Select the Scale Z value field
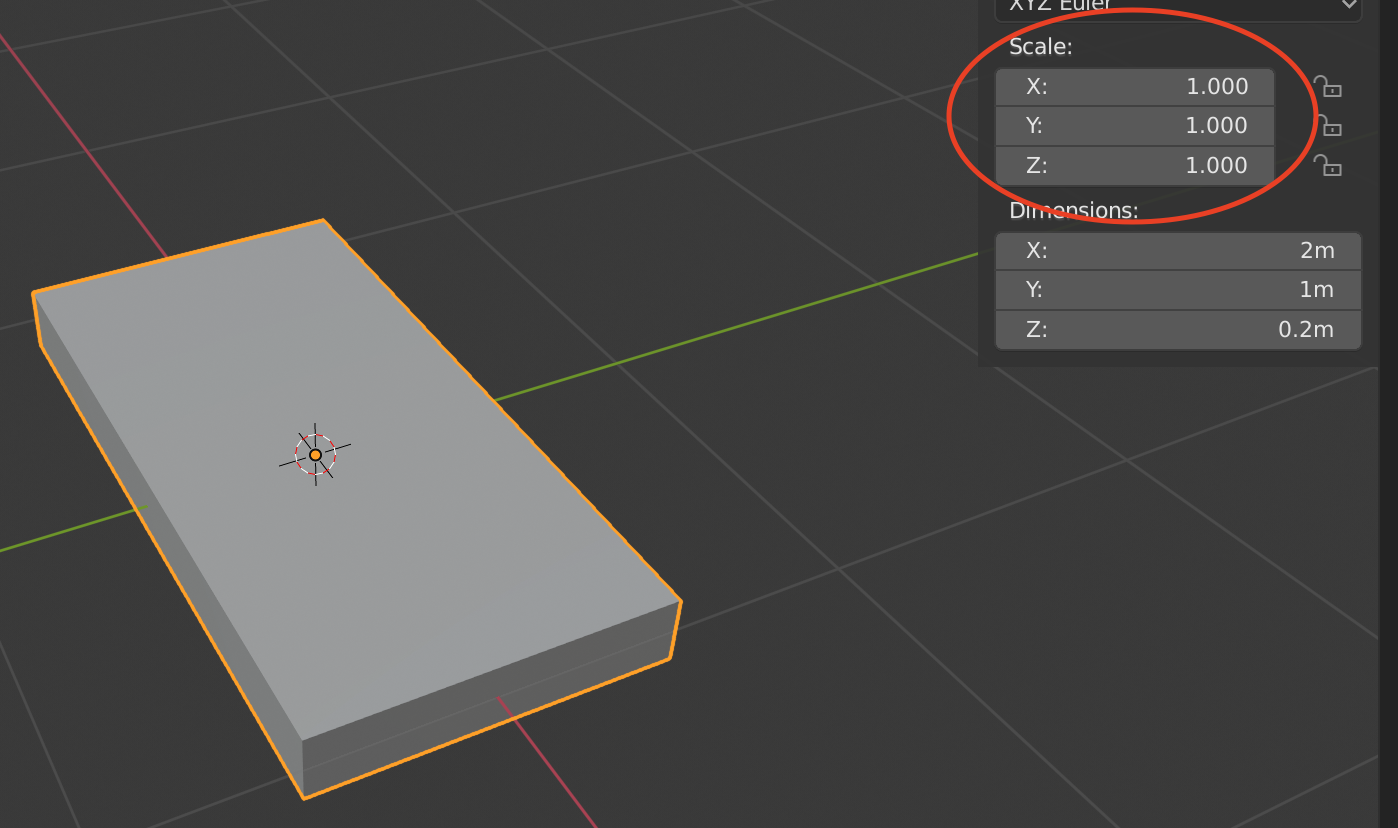 pos(1135,165)
